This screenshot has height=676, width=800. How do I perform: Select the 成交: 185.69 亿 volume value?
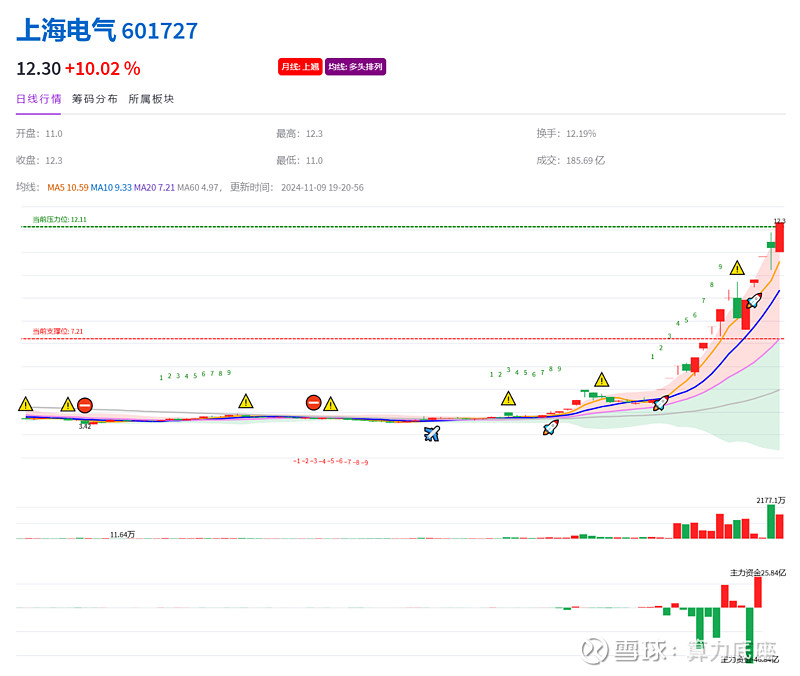point(570,161)
